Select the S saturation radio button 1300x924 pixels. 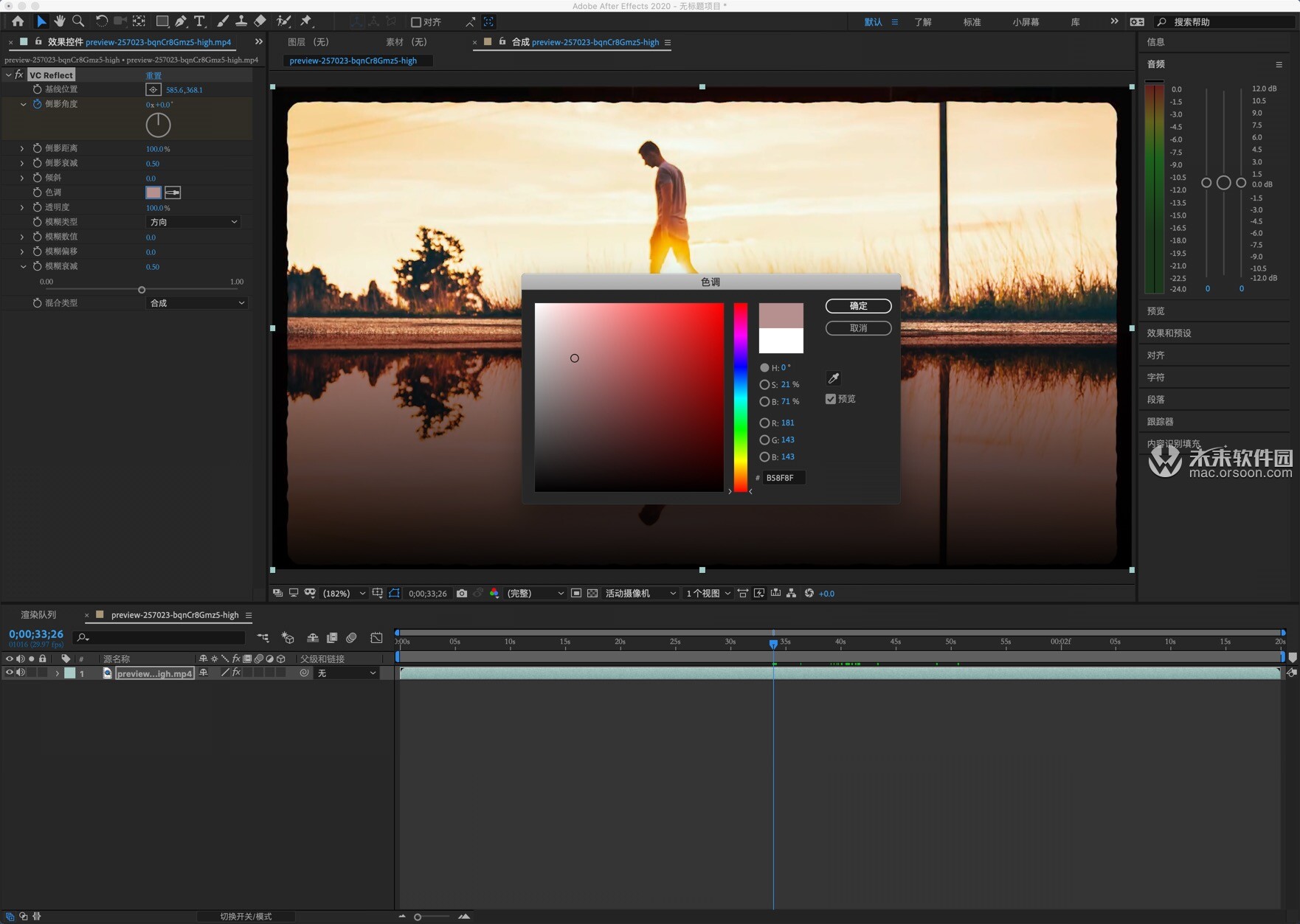(764, 384)
